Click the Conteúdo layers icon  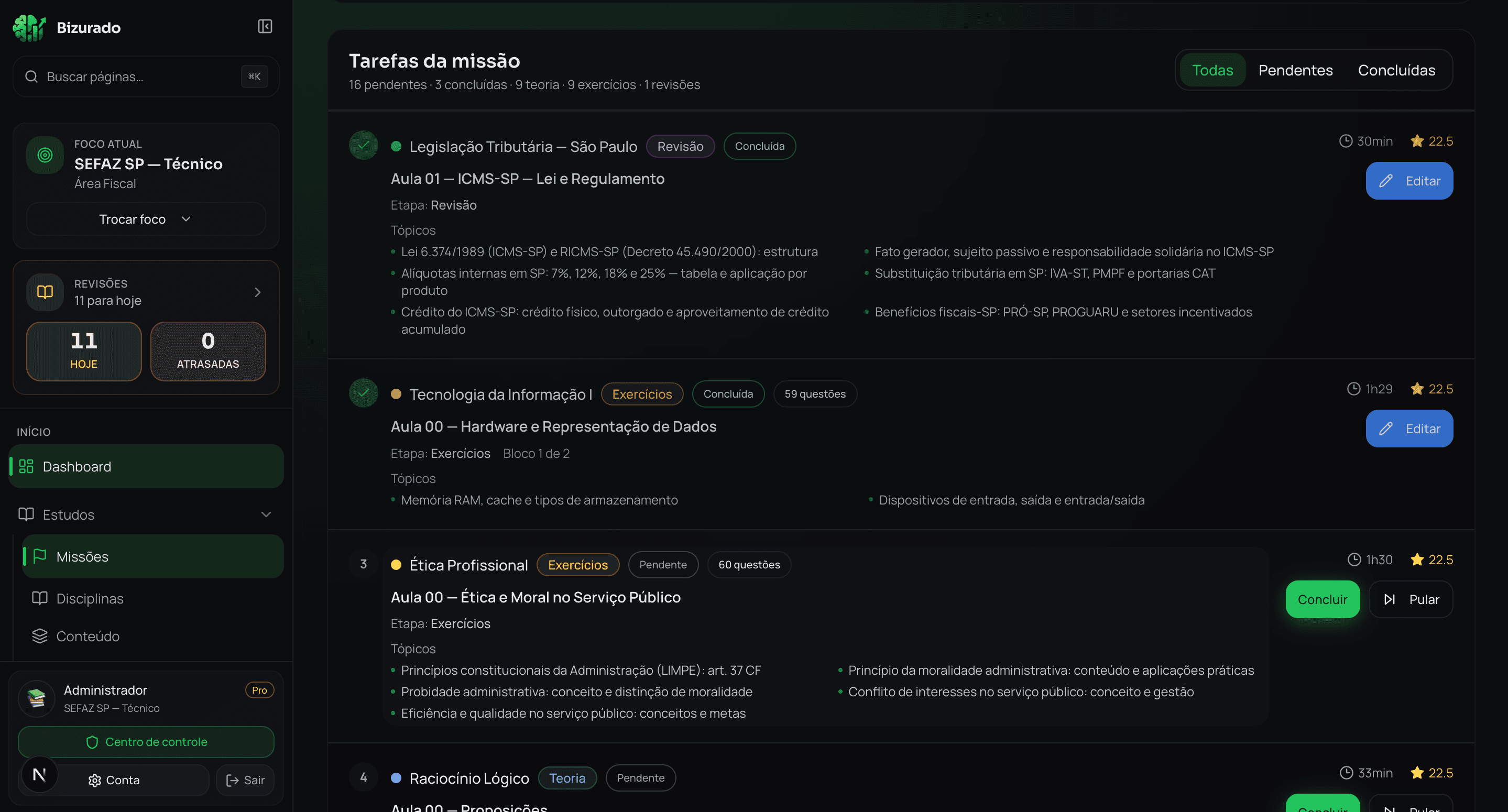pos(40,636)
